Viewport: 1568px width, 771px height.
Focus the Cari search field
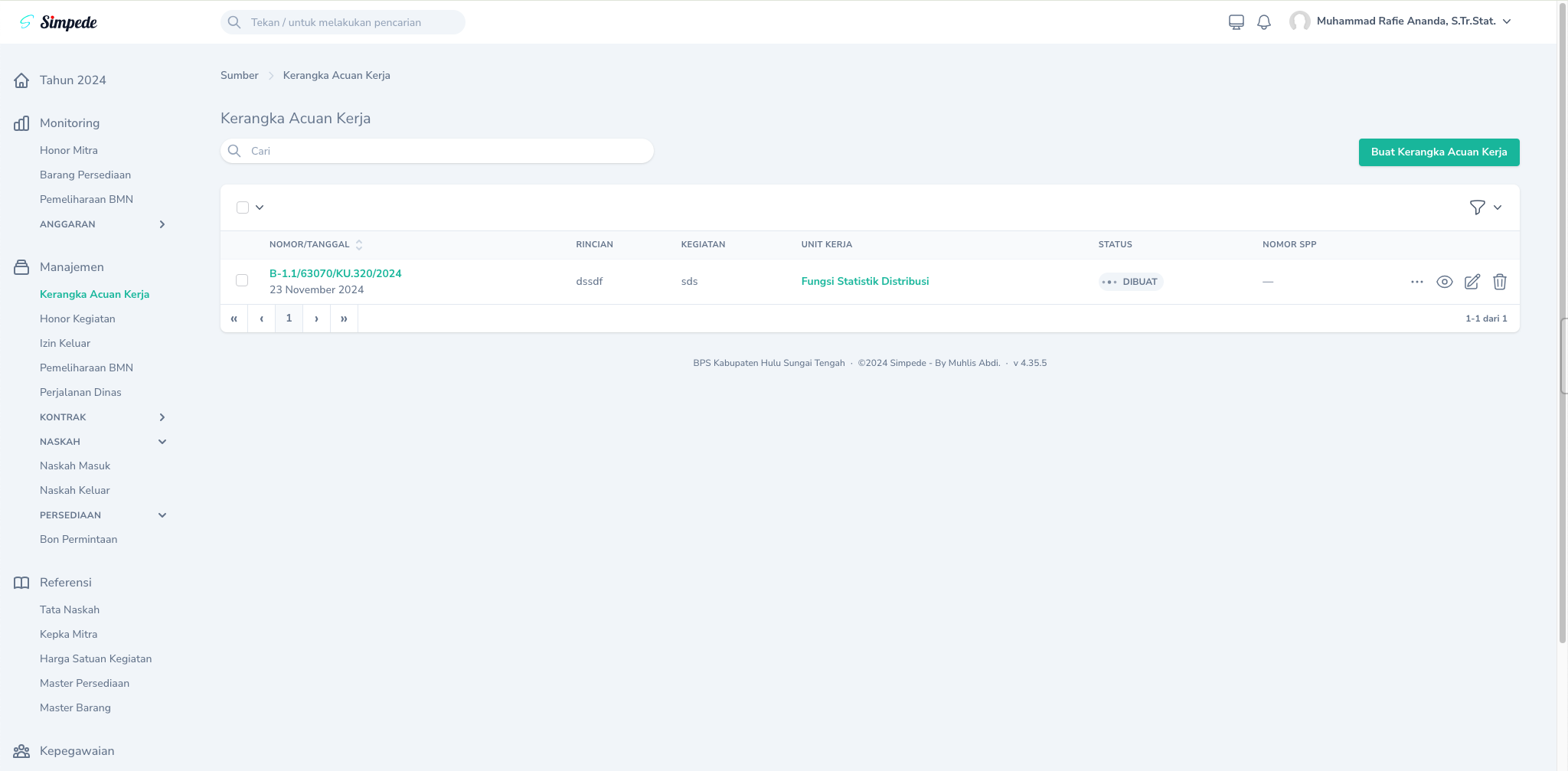437,151
